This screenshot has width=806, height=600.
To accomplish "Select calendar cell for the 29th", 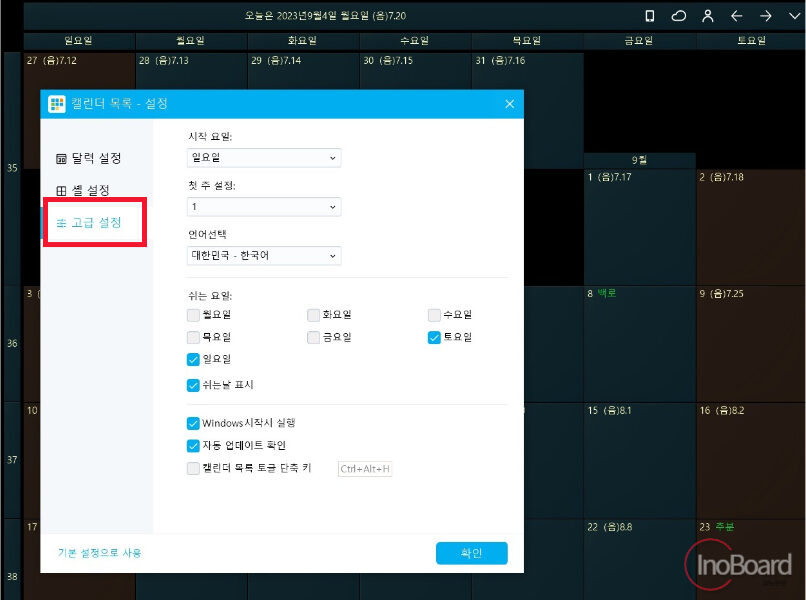I will click(x=303, y=71).
